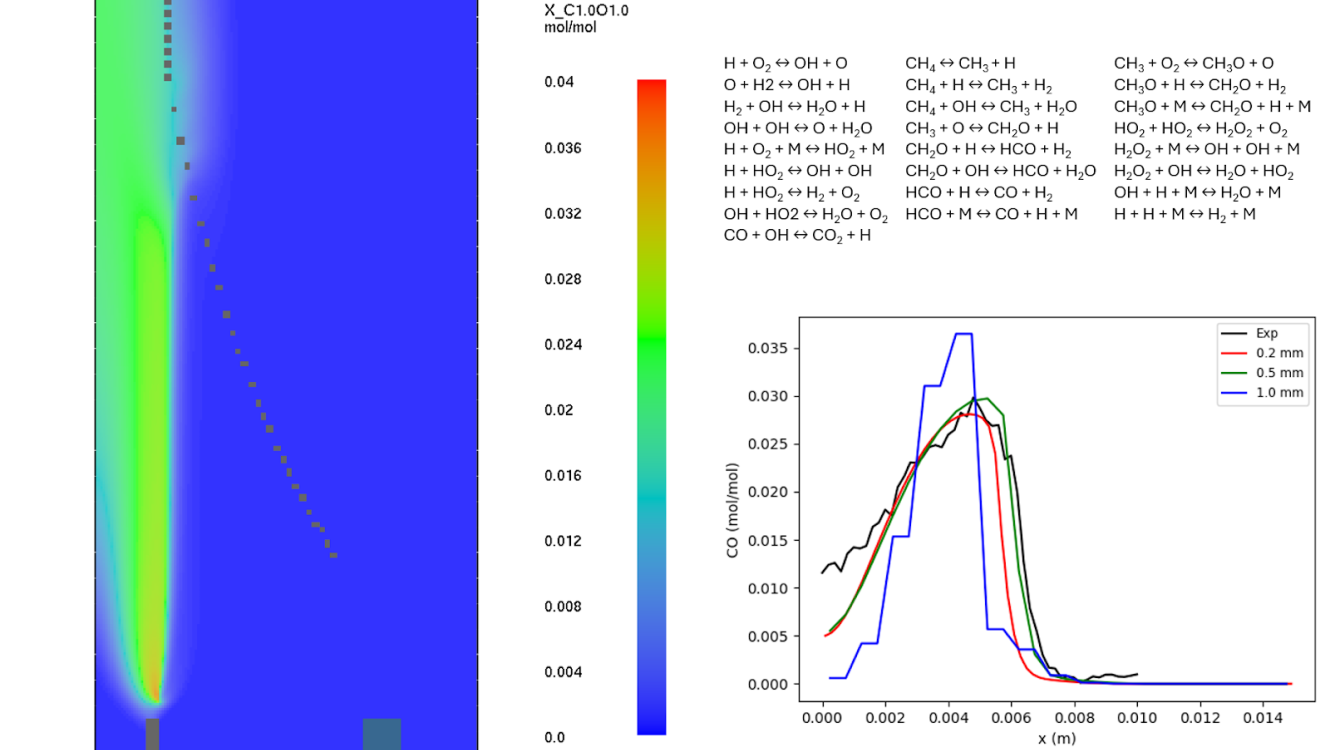Click the 0.025 y-axis tick on CO plot

768,444
